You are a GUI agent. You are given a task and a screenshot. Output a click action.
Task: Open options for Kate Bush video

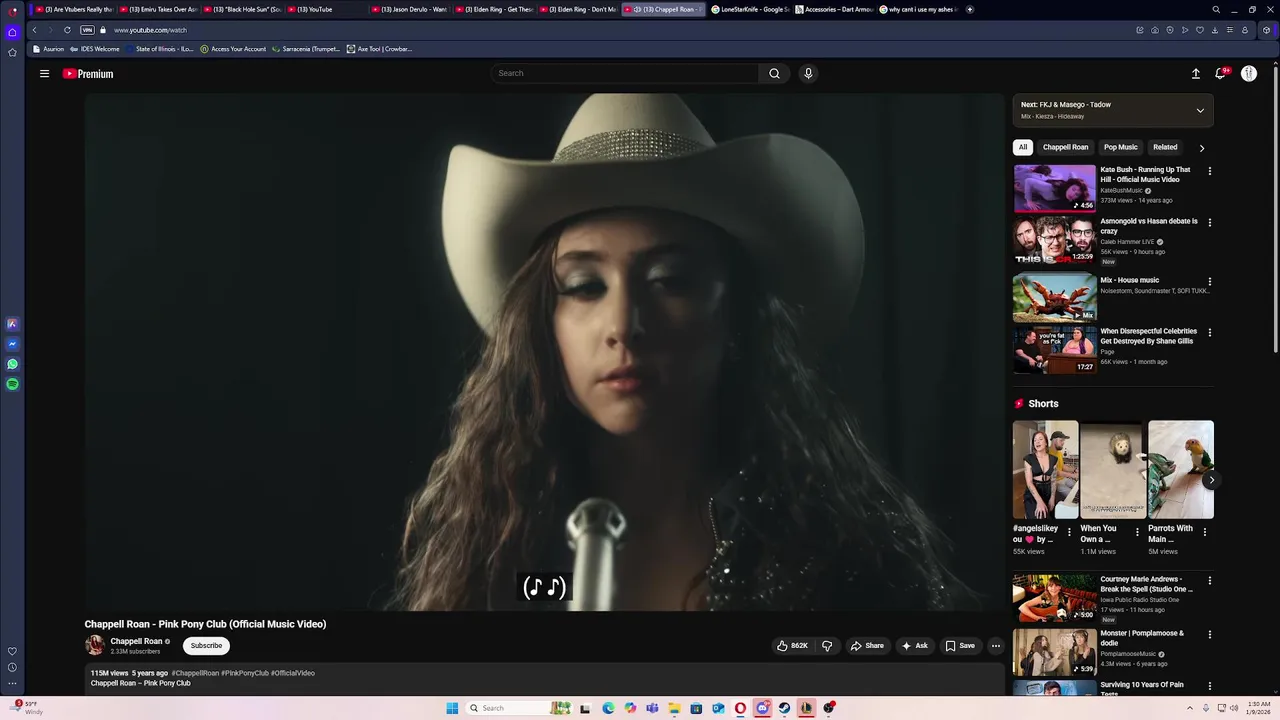point(1209,171)
